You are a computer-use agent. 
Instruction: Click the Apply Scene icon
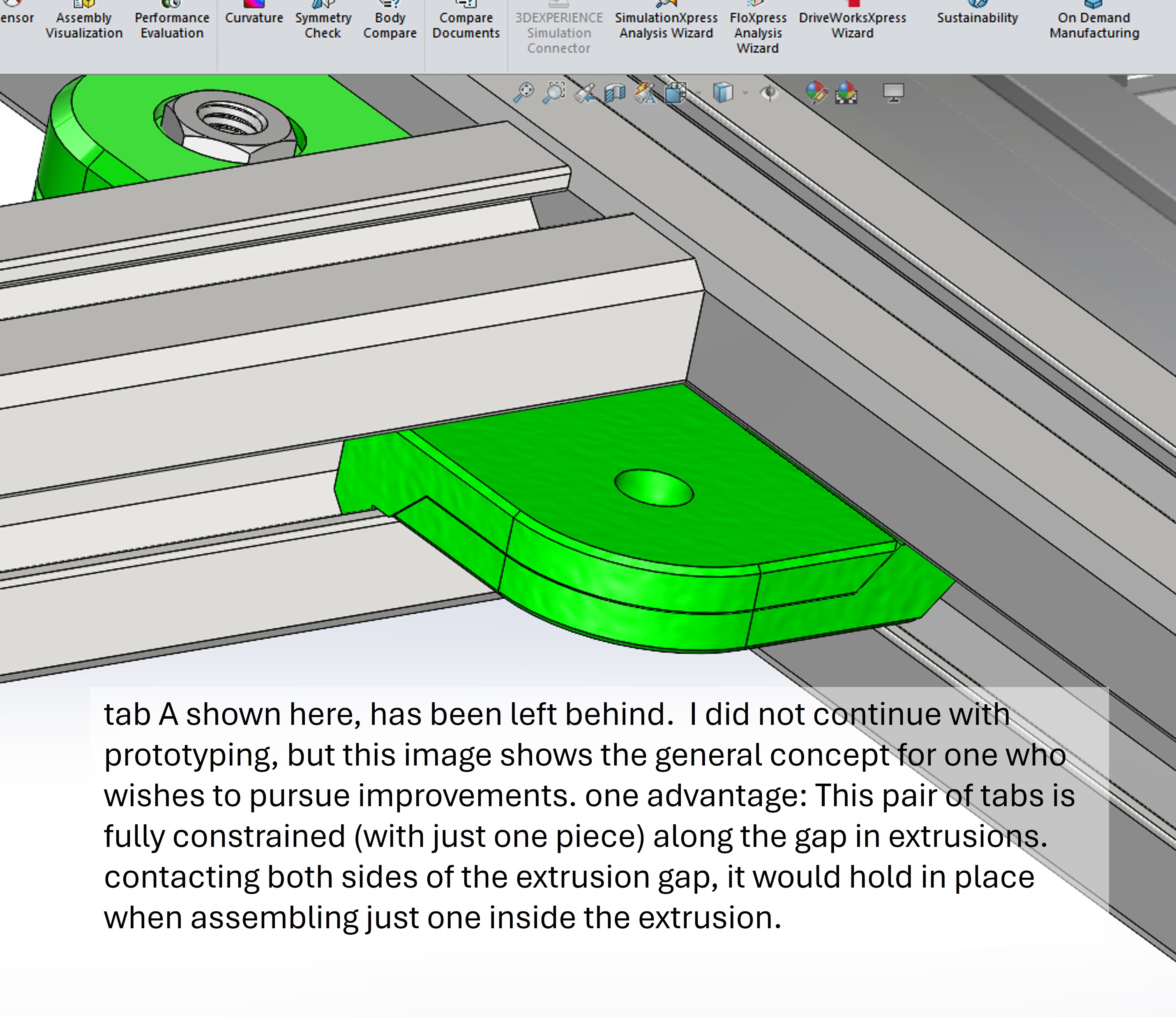[x=846, y=92]
